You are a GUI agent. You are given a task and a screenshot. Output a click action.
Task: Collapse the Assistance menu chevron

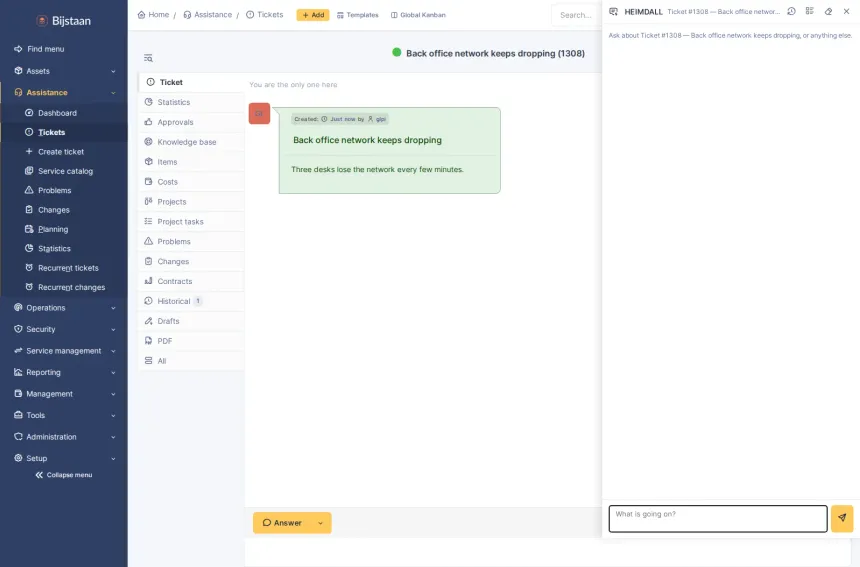113,93
